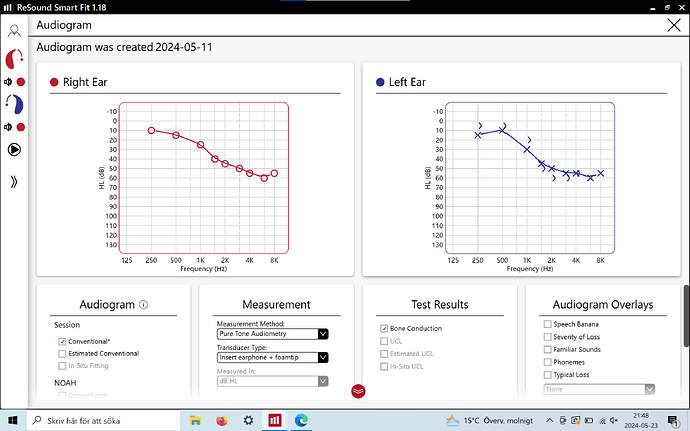
Task: Click right ear 250 Hz threshold point
Action: tap(151, 130)
